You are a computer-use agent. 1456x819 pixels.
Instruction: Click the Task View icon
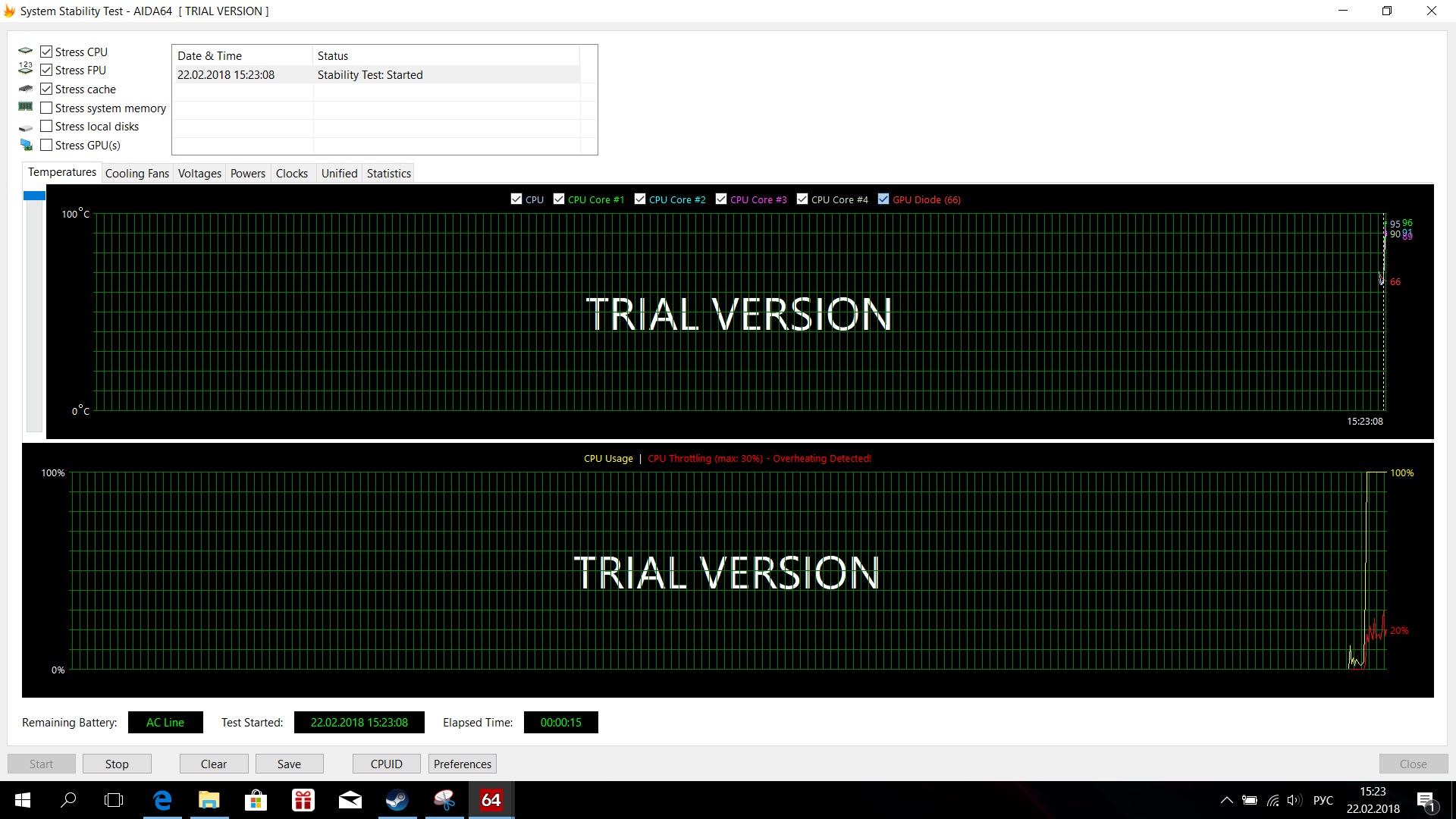click(x=114, y=800)
